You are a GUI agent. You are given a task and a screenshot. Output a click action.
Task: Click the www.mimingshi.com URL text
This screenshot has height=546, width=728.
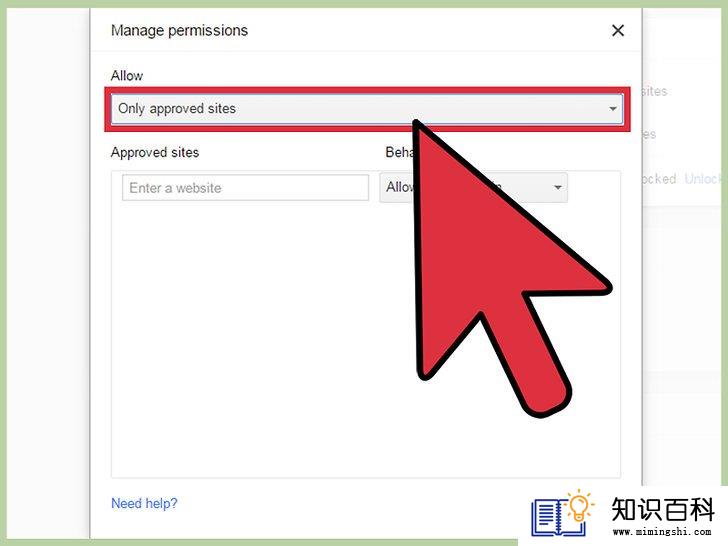[x=662, y=532]
